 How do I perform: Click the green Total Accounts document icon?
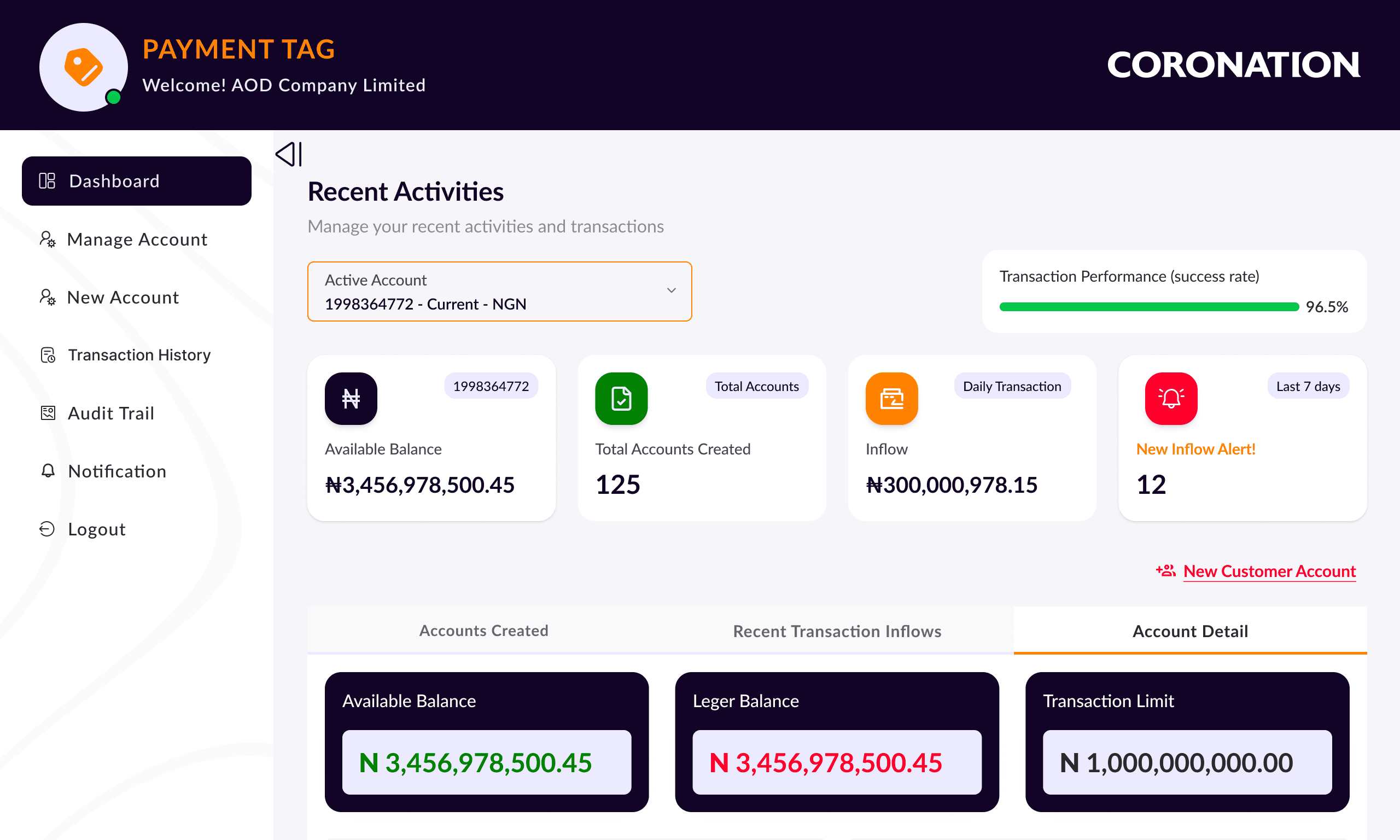621,399
